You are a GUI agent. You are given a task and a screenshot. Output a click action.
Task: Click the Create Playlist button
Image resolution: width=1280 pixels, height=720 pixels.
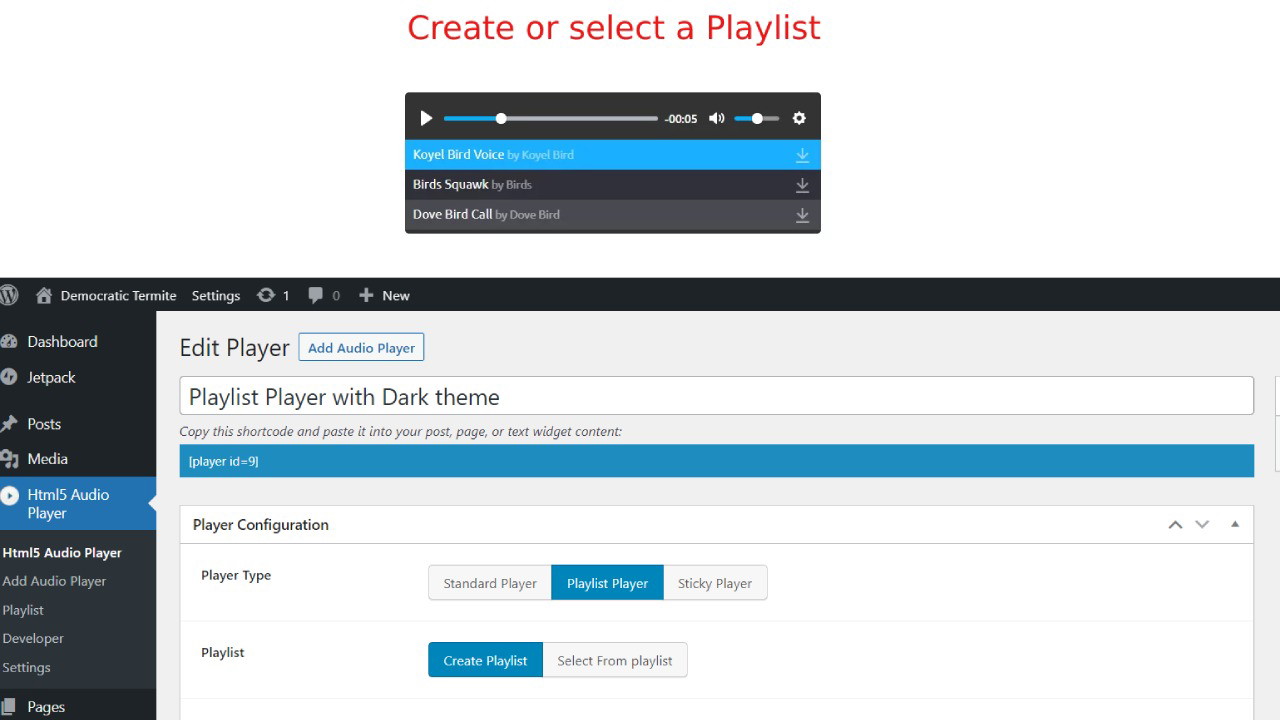pyautogui.click(x=485, y=660)
